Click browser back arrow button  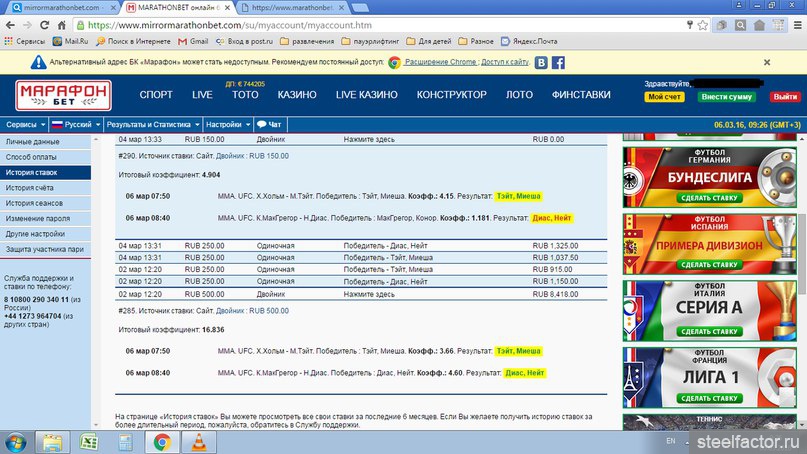pyautogui.click(x=11, y=24)
